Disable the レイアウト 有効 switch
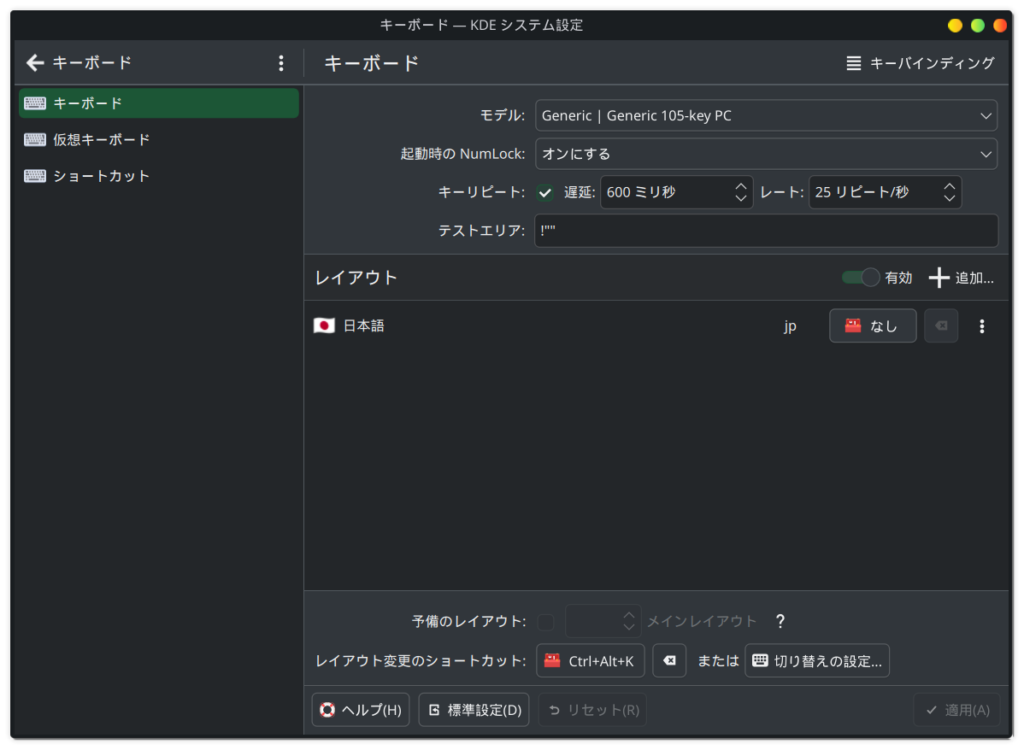Image resolution: width=1024 pixels, height=750 pixels. pyautogui.click(x=860, y=278)
